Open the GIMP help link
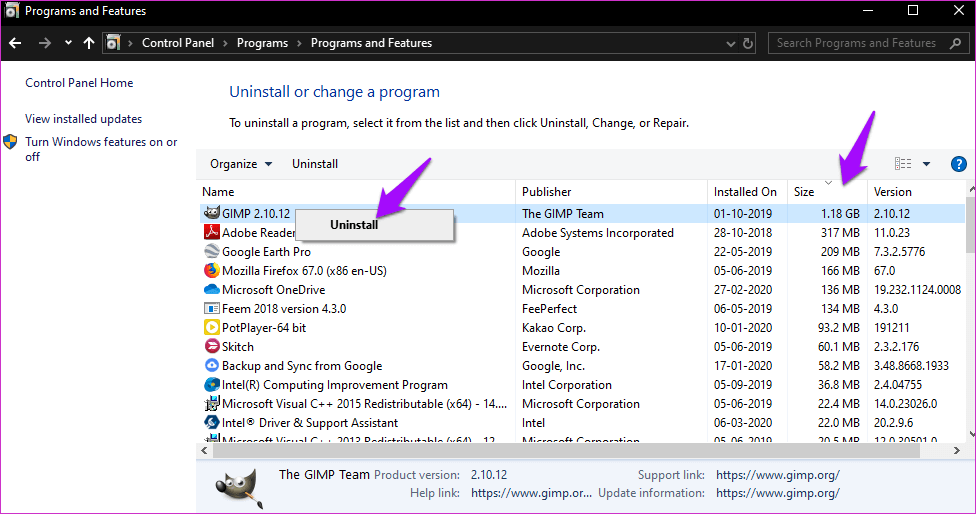976x514 pixels. (531, 493)
